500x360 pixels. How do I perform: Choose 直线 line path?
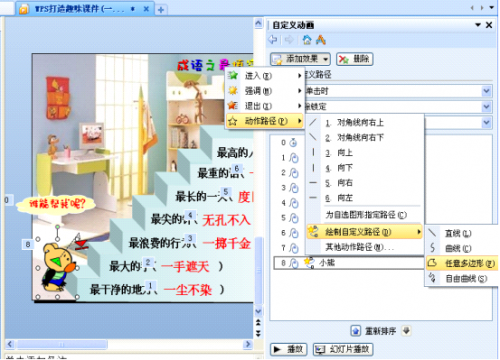click(x=462, y=233)
